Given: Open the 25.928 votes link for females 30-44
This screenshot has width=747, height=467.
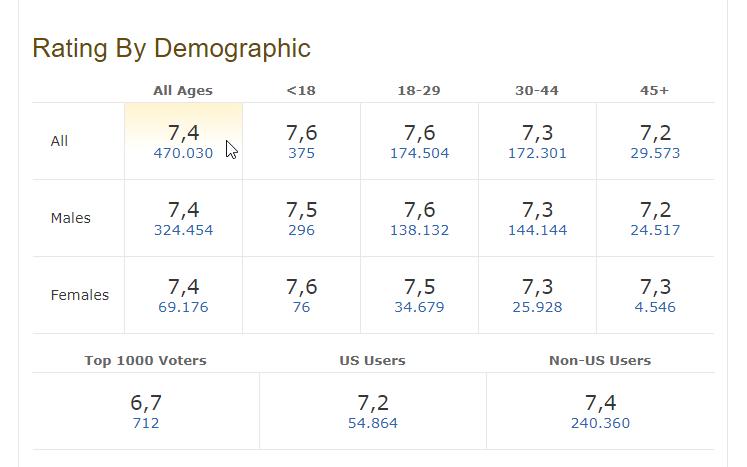Looking at the screenshot, I should pyautogui.click(x=537, y=308).
